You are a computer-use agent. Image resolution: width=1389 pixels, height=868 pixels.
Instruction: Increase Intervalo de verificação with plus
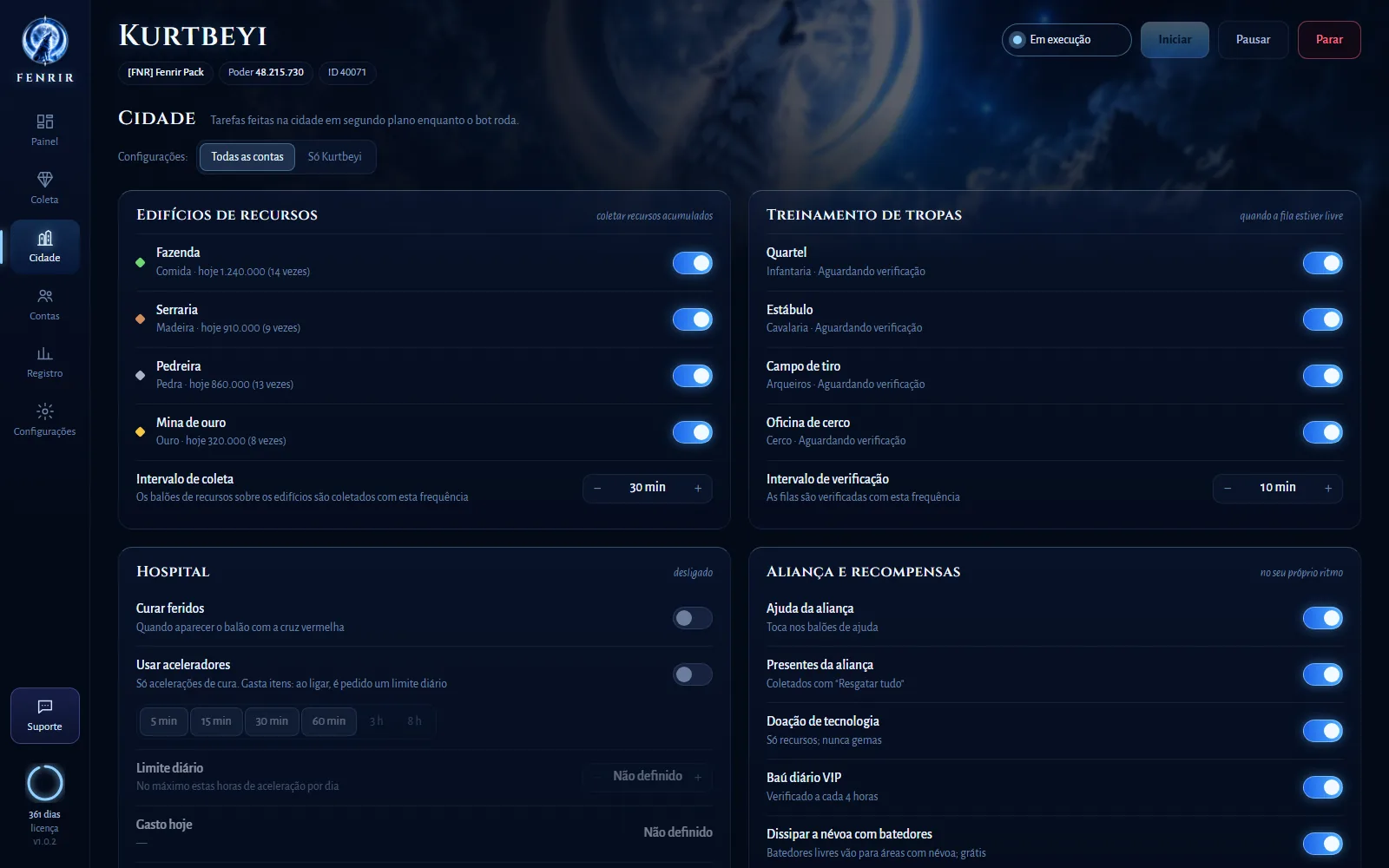[1328, 489]
